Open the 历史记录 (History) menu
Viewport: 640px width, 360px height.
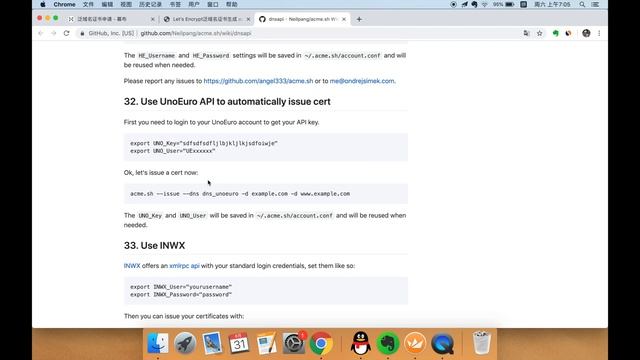(x=150, y=4)
